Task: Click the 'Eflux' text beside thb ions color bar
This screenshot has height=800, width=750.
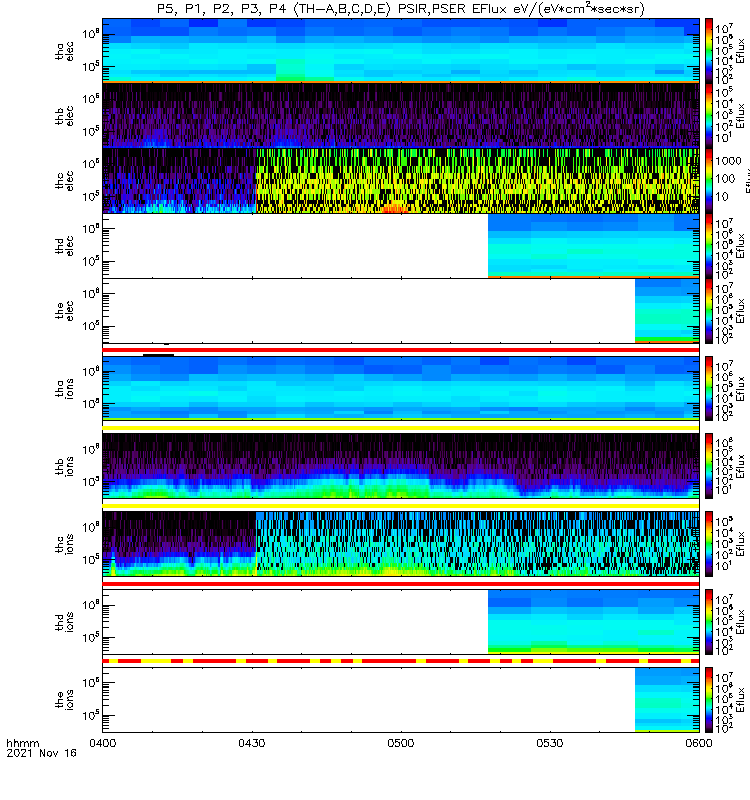Action: pos(741,466)
